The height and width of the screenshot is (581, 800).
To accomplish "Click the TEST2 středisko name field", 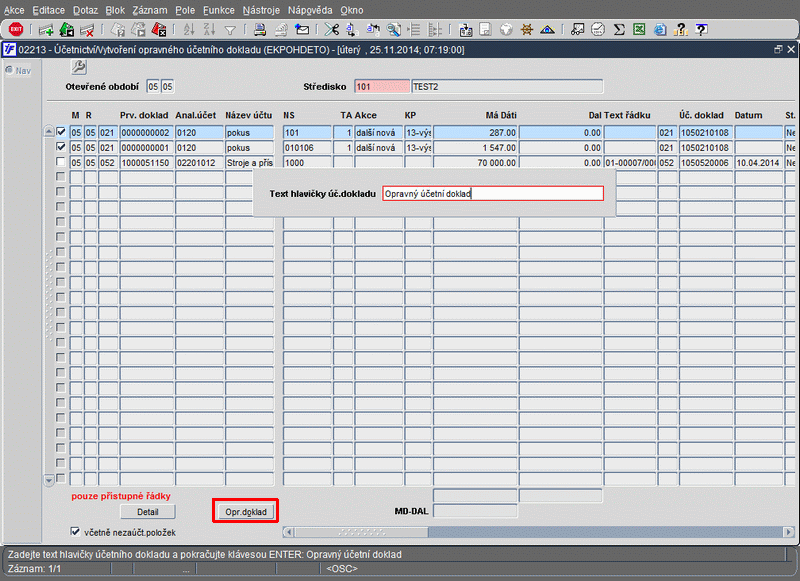I will pyautogui.click(x=507, y=87).
